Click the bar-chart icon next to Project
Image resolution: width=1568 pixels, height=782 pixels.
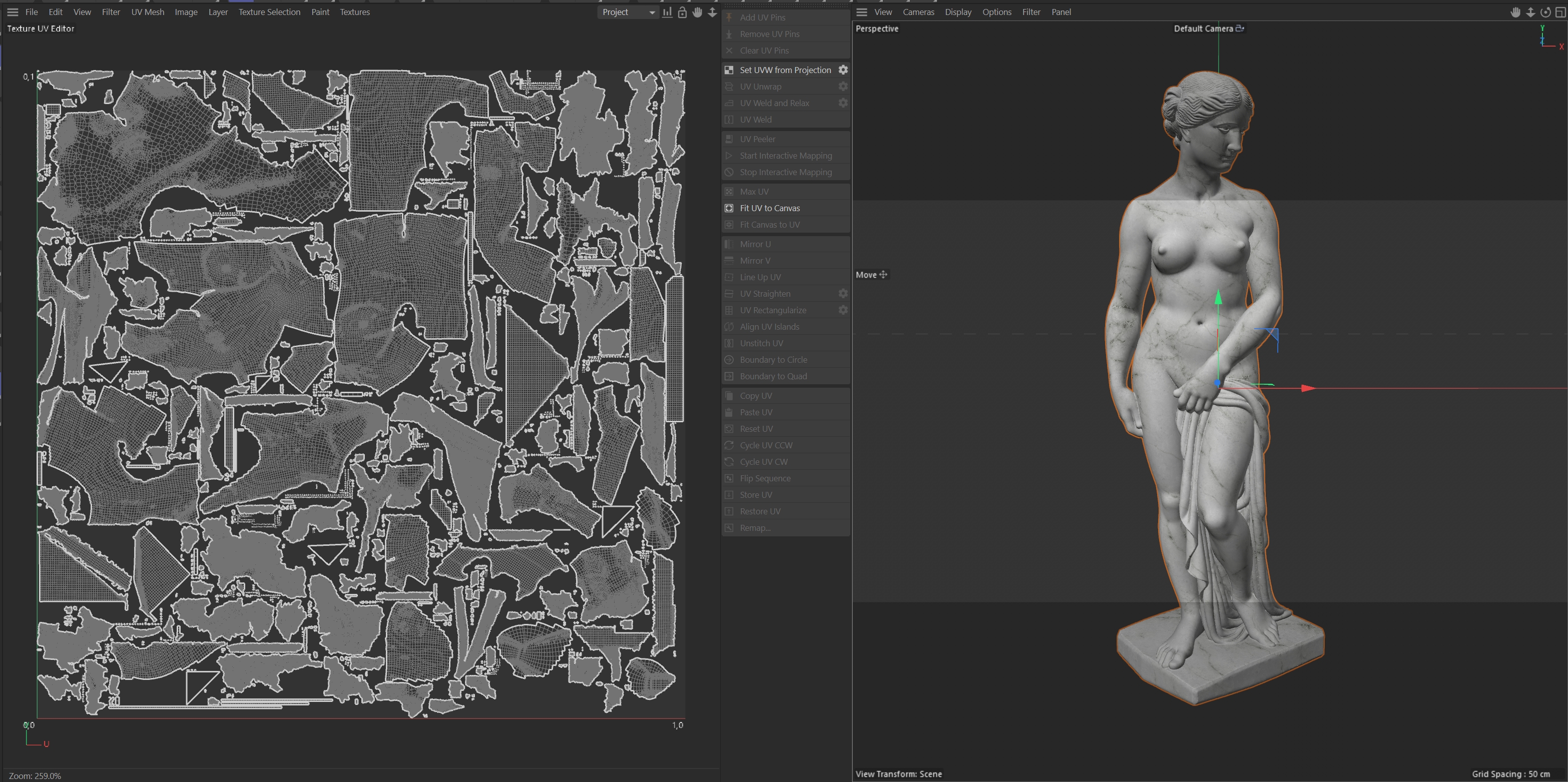coord(667,12)
